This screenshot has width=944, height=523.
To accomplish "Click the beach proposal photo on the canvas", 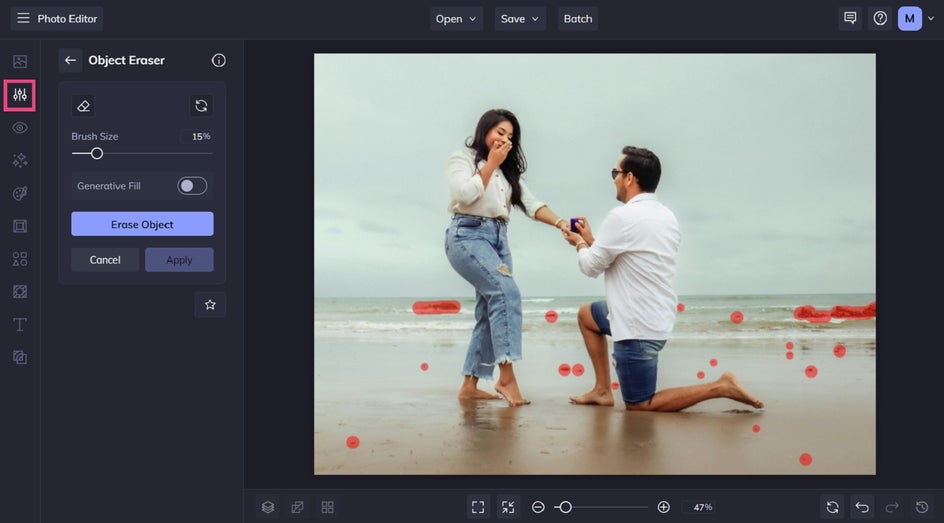I will coord(595,264).
